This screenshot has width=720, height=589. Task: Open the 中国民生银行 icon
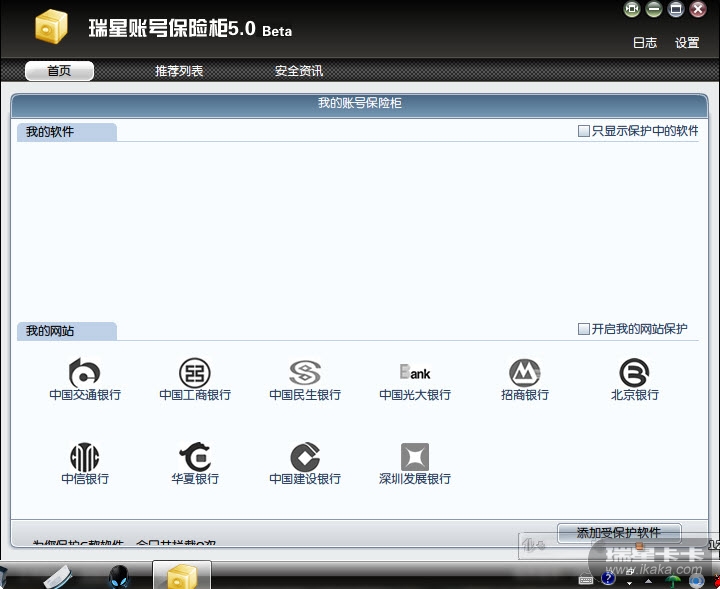click(305, 373)
